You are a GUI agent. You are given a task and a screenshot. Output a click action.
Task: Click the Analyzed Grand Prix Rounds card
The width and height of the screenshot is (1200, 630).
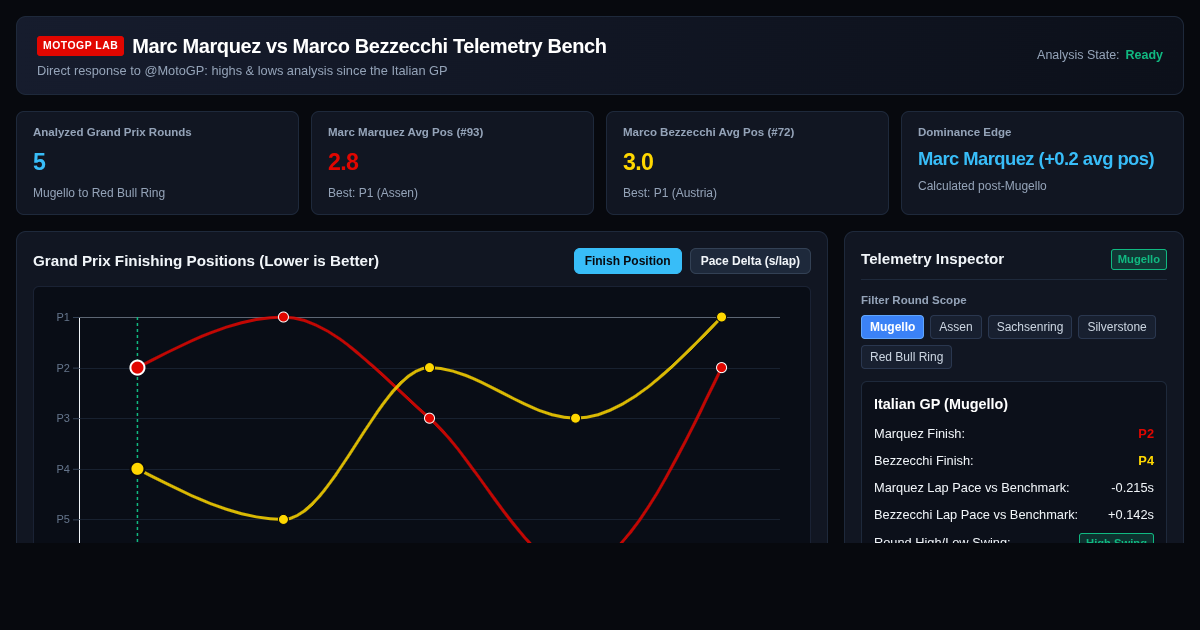[157, 163]
